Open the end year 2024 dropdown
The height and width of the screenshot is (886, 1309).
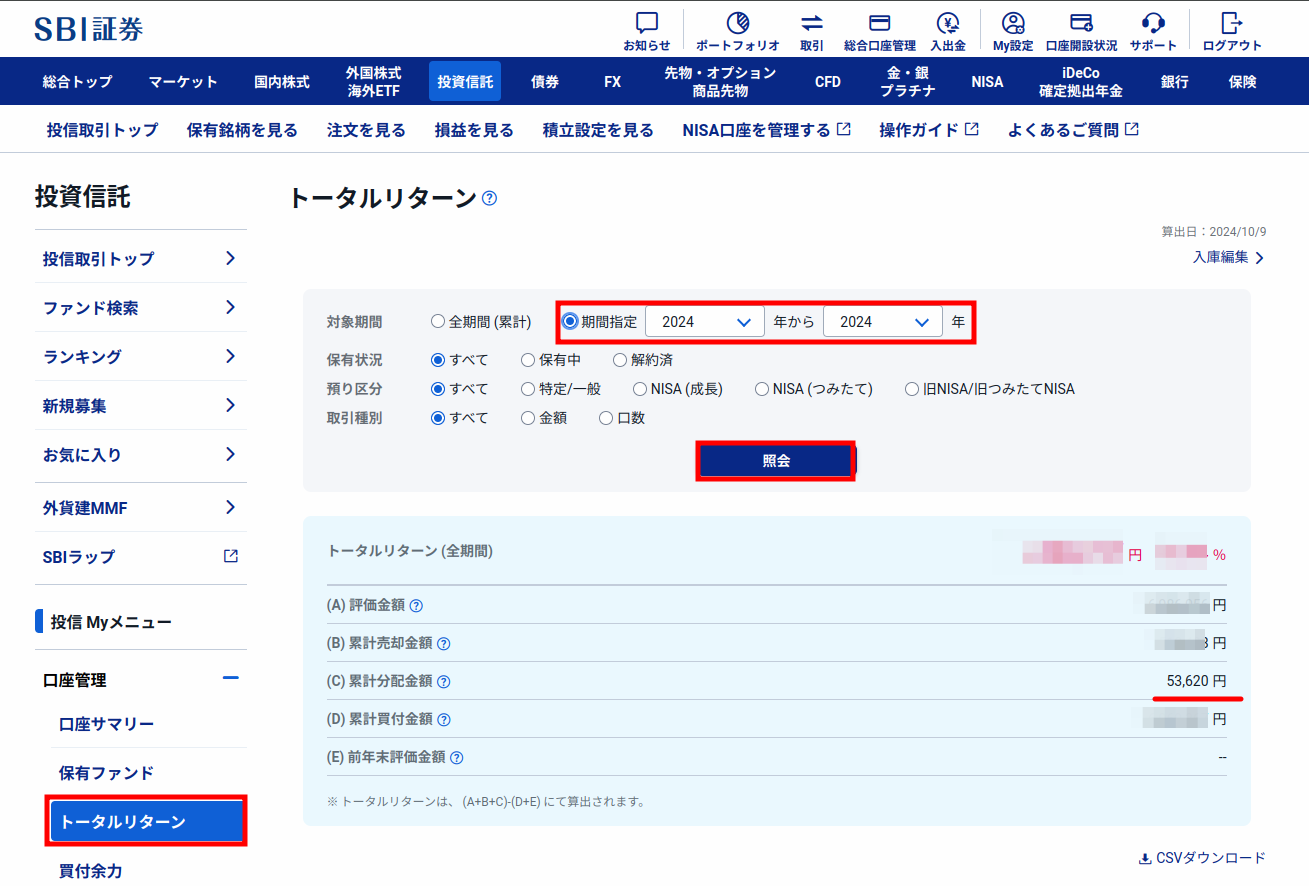[883, 322]
